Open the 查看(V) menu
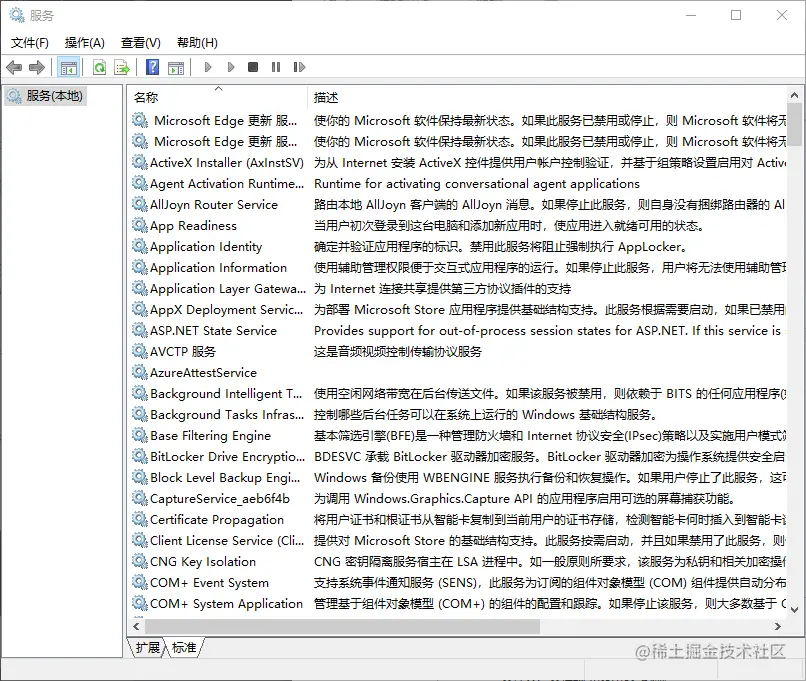 point(141,43)
